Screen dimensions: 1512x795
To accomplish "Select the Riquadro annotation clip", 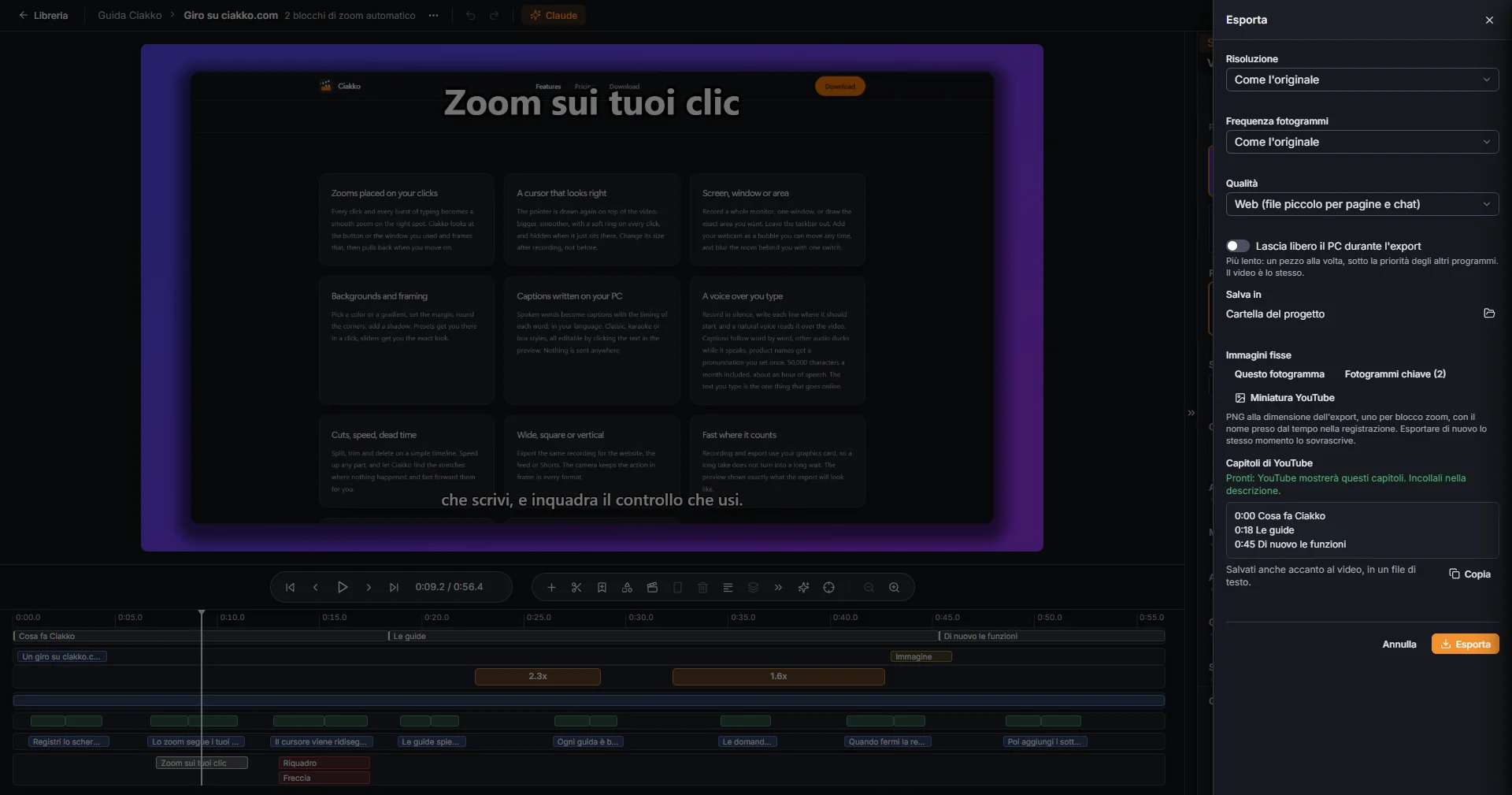I will point(324,763).
